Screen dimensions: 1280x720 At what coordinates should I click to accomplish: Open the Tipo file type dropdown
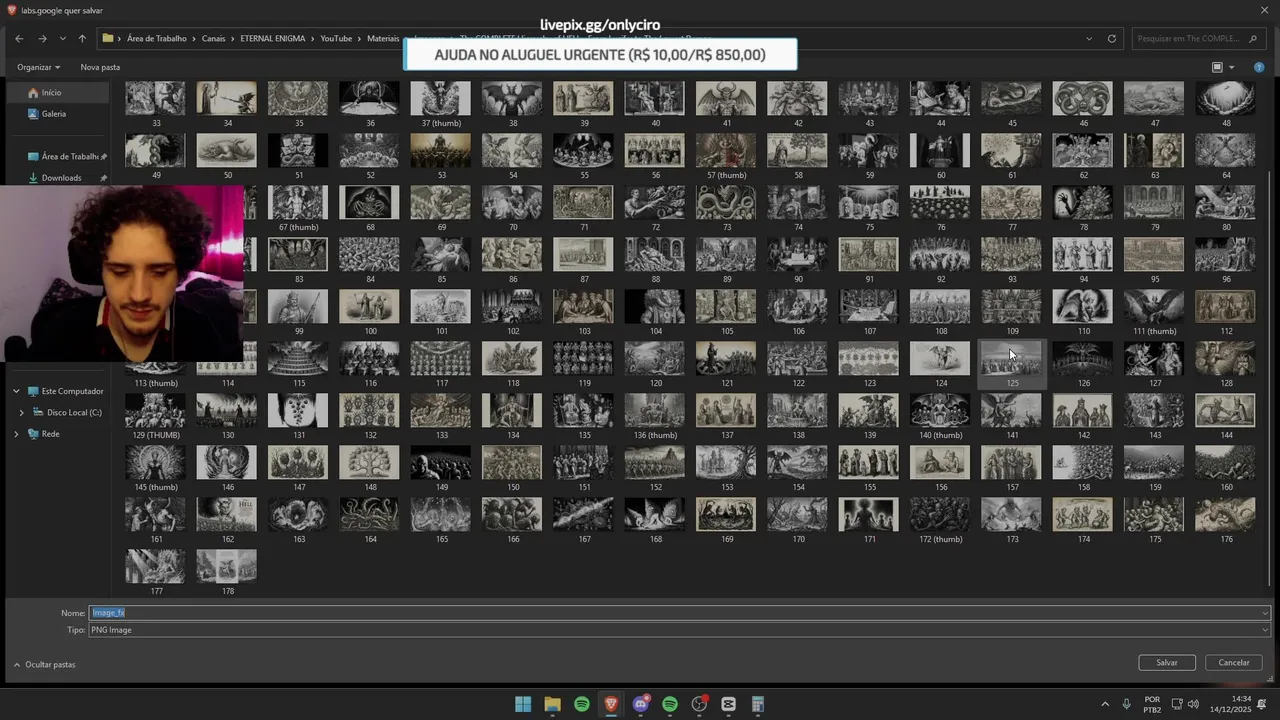coord(680,630)
